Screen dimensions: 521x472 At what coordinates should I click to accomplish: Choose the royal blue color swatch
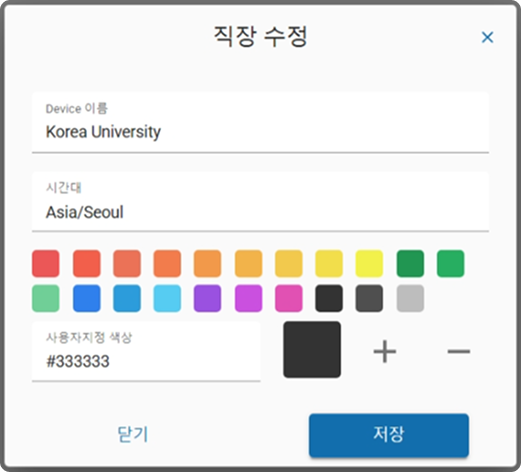(87, 298)
